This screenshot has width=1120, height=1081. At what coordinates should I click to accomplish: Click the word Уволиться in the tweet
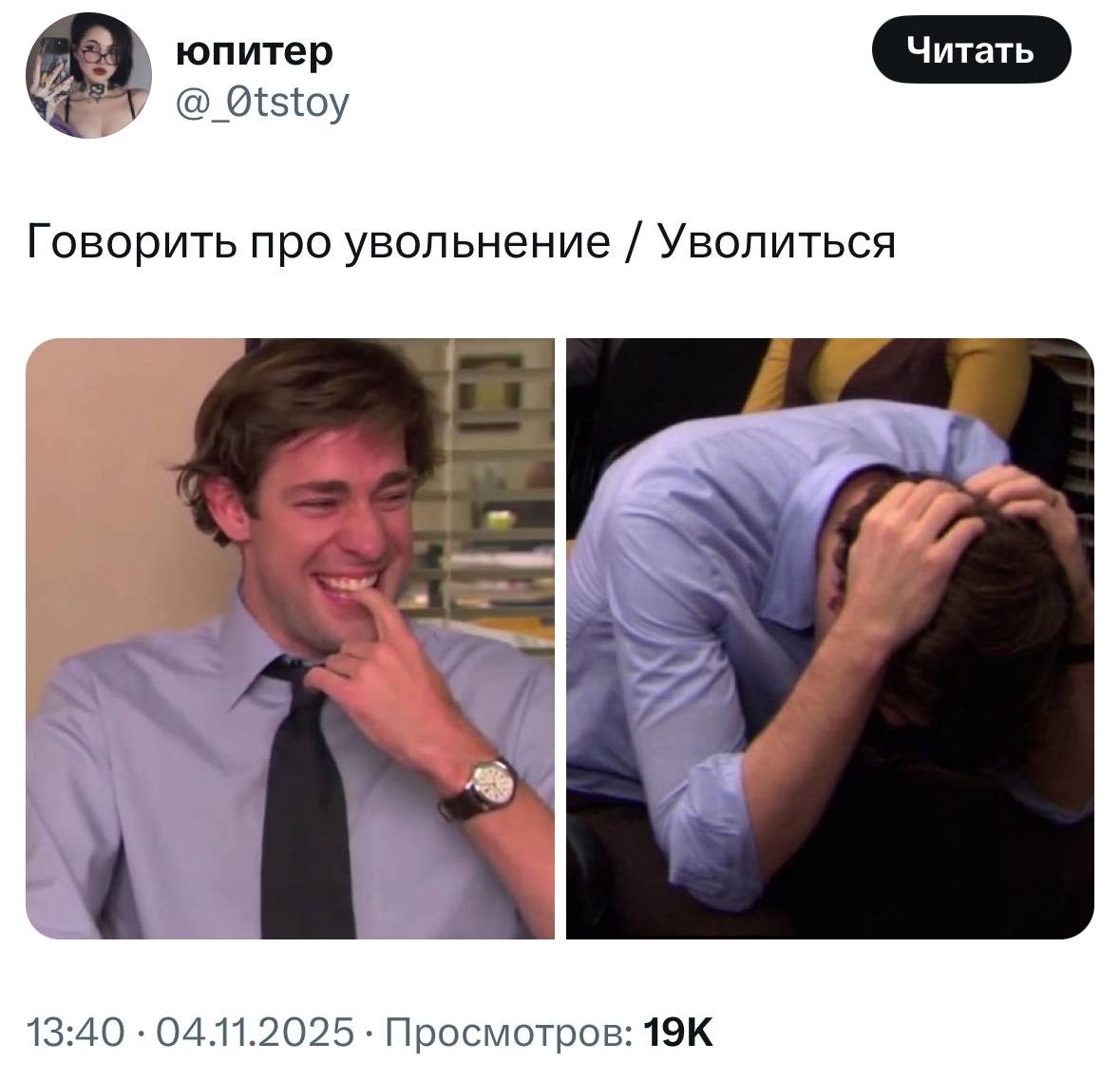776,241
